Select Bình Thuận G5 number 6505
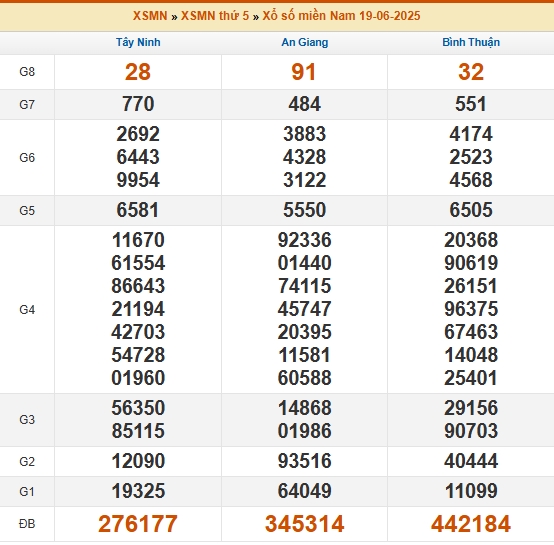 [471, 210]
